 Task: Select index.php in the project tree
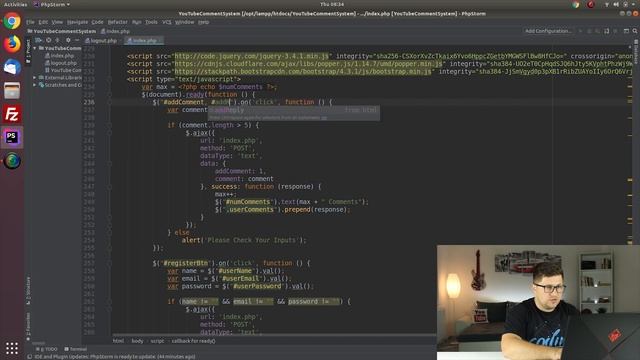pyautogui.click(x=60, y=56)
